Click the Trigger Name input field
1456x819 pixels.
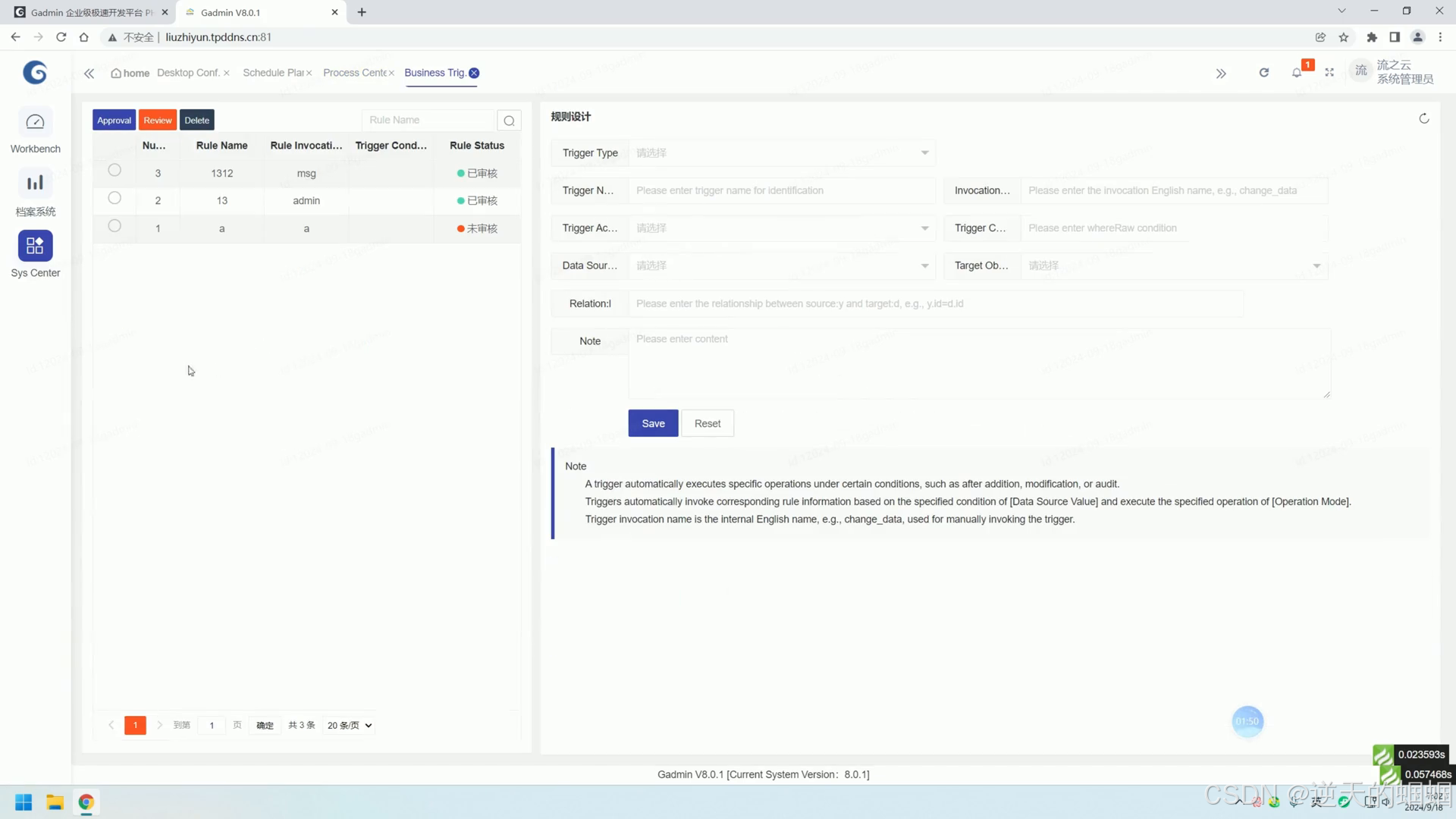[x=781, y=191]
